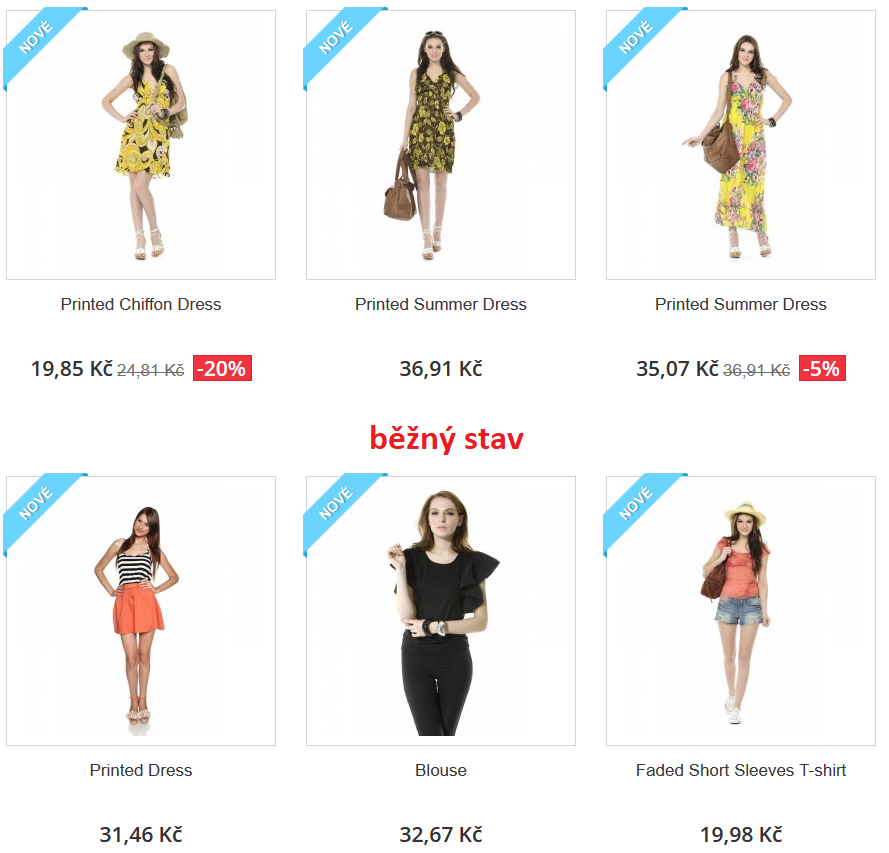Open the brown yellow Printed Summer Dress image
The image size is (889, 853).
(x=441, y=145)
